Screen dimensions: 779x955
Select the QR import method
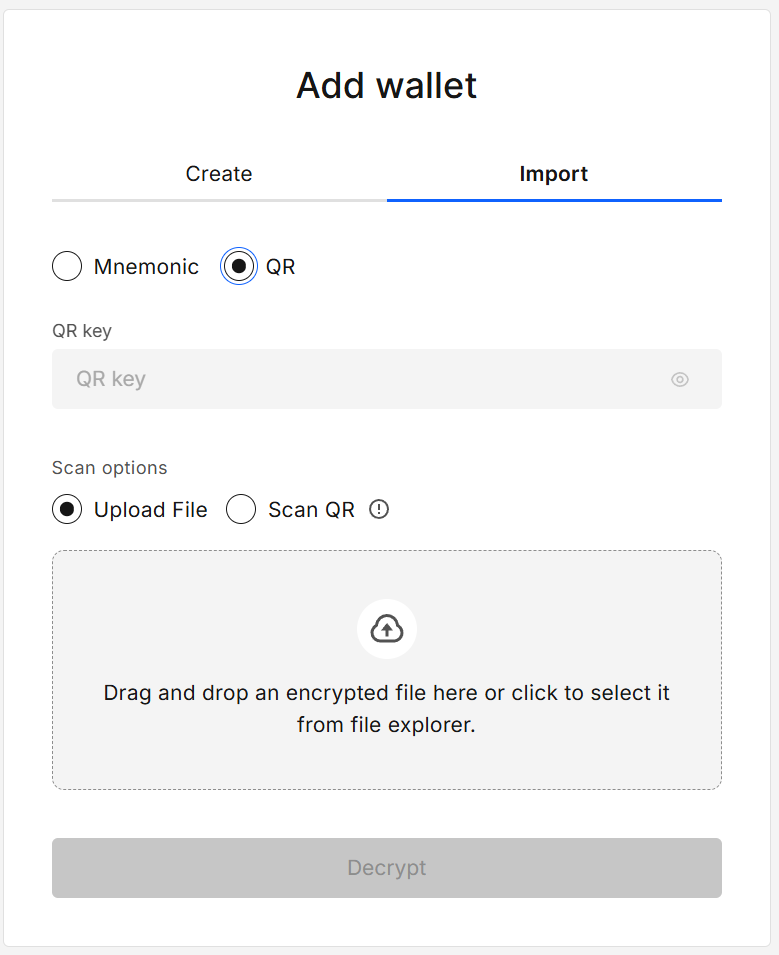point(237,266)
